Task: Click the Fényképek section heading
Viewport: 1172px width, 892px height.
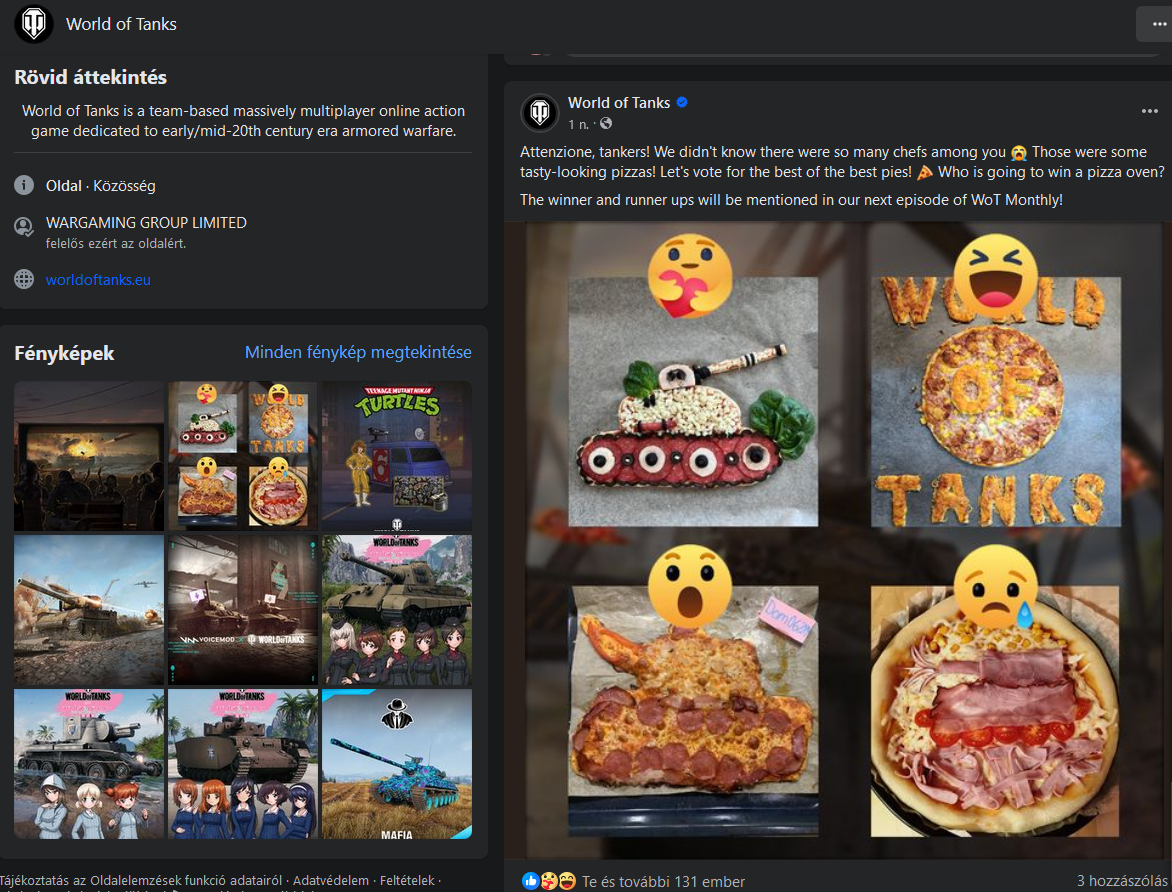Action: point(64,353)
